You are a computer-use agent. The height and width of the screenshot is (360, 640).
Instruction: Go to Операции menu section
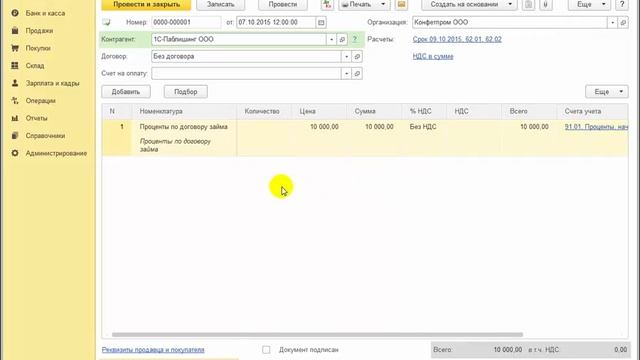[x=40, y=100]
